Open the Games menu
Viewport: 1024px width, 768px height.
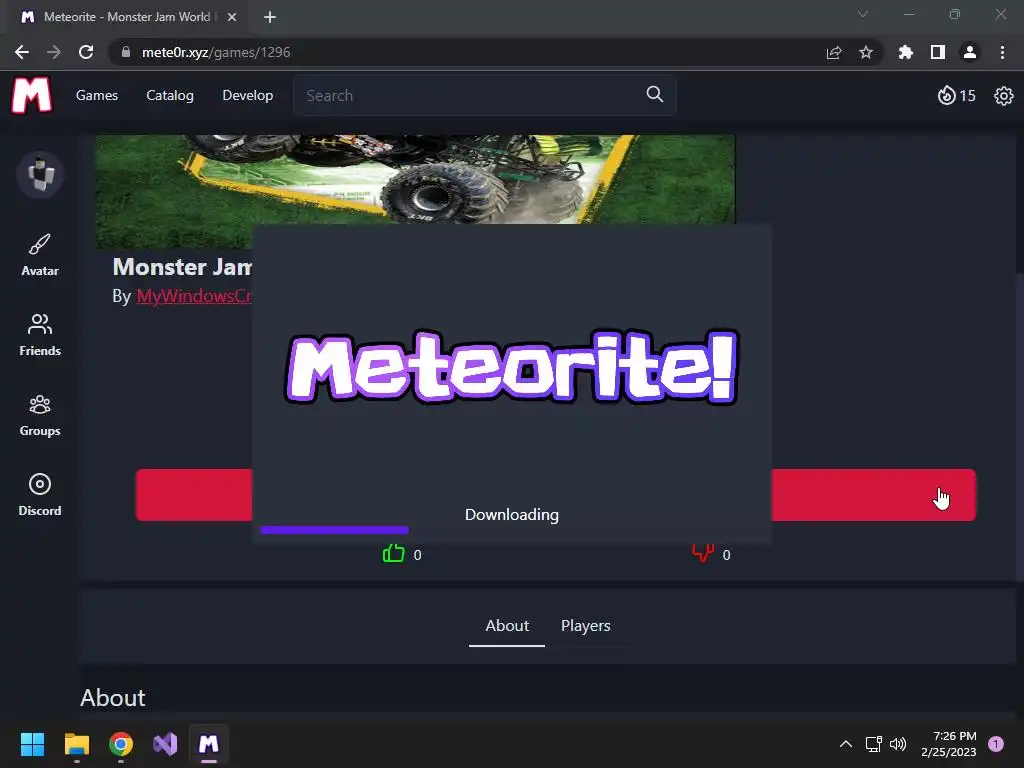[x=97, y=95]
